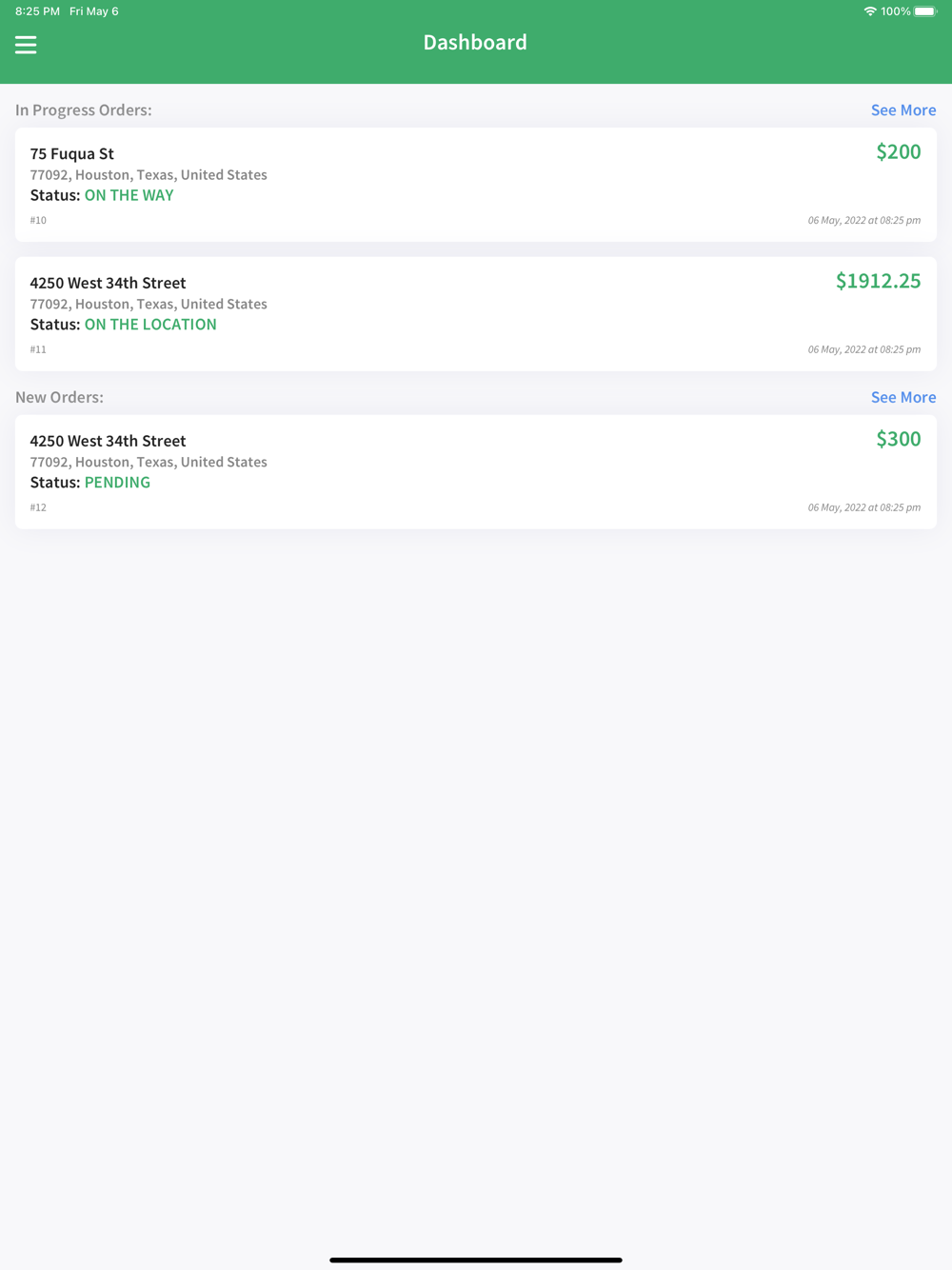Select the $1912.25 order amount

(878, 281)
